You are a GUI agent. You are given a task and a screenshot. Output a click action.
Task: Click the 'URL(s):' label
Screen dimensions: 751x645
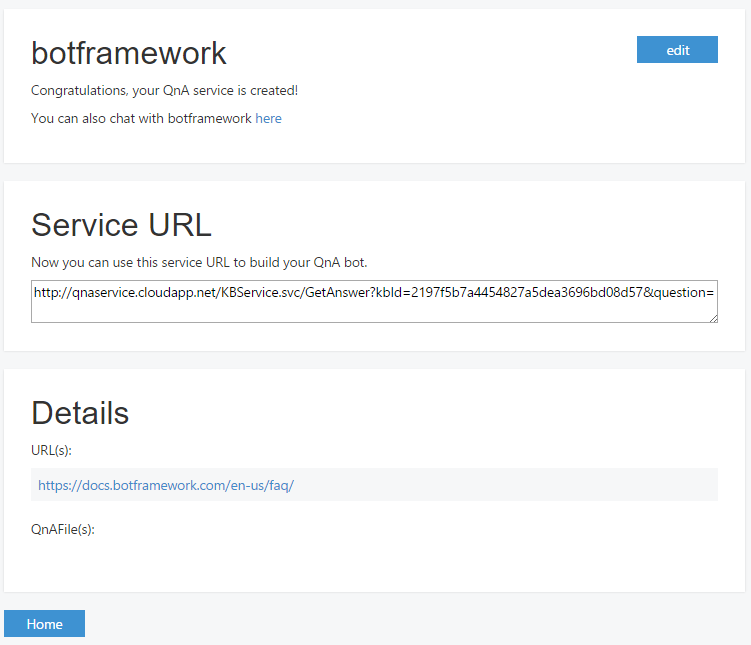click(51, 450)
